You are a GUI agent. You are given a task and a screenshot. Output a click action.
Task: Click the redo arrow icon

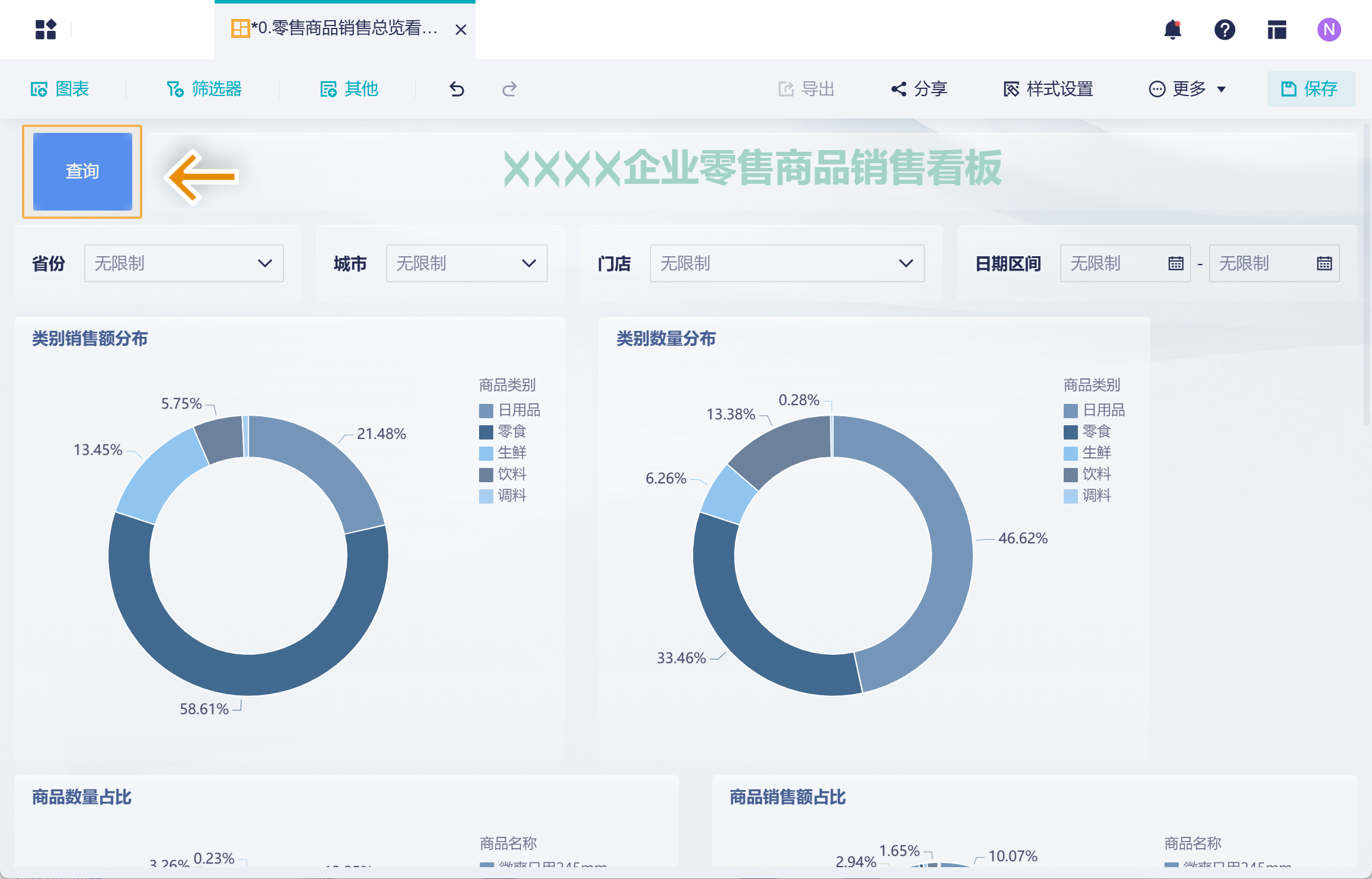(509, 89)
